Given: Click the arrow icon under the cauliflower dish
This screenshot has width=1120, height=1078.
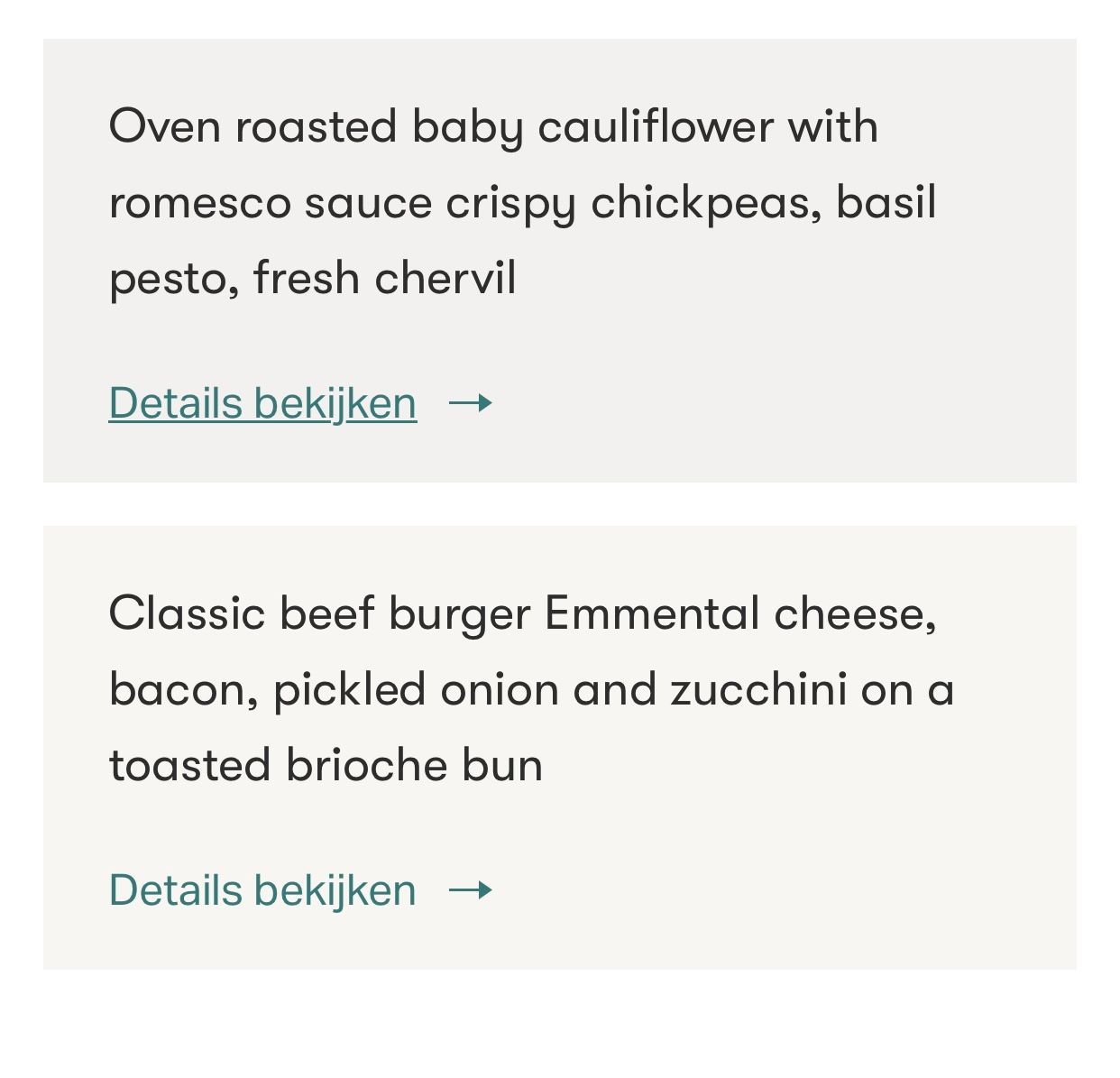Looking at the screenshot, I should pyautogui.click(x=471, y=403).
